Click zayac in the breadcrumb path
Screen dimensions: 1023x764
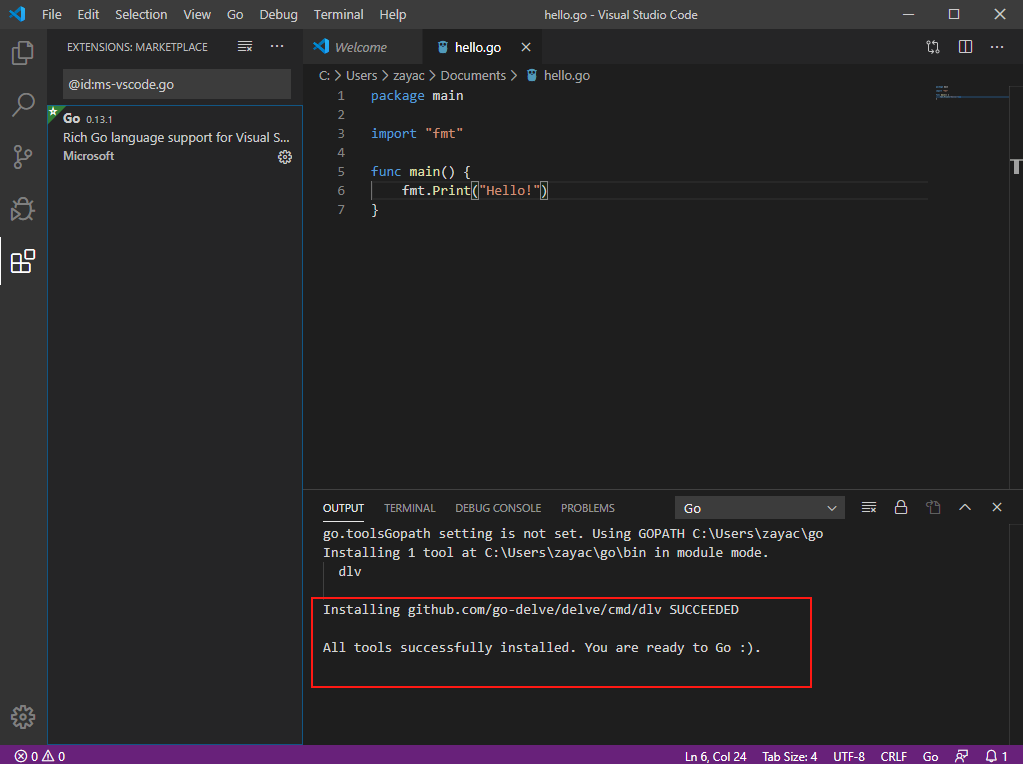pyautogui.click(x=408, y=76)
